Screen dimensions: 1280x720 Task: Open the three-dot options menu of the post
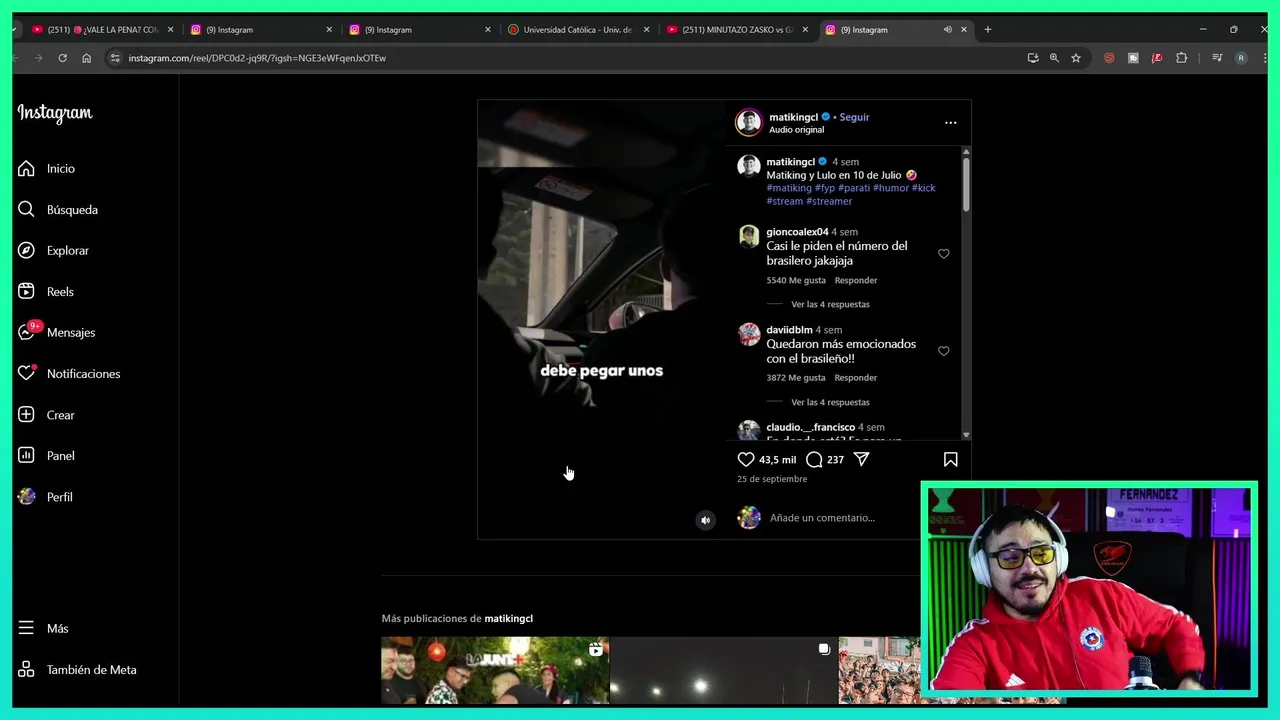coord(950,123)
